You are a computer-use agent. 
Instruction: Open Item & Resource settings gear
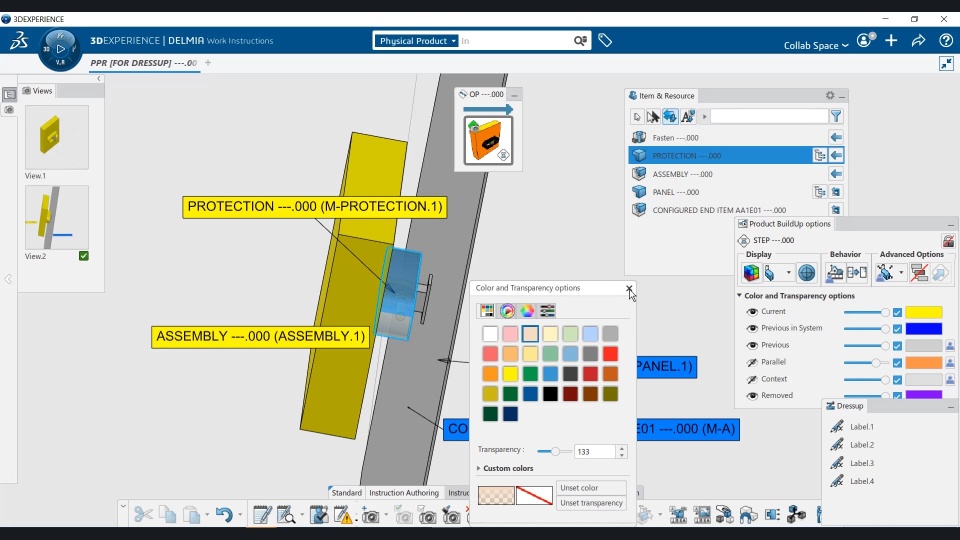pos(830,95)
